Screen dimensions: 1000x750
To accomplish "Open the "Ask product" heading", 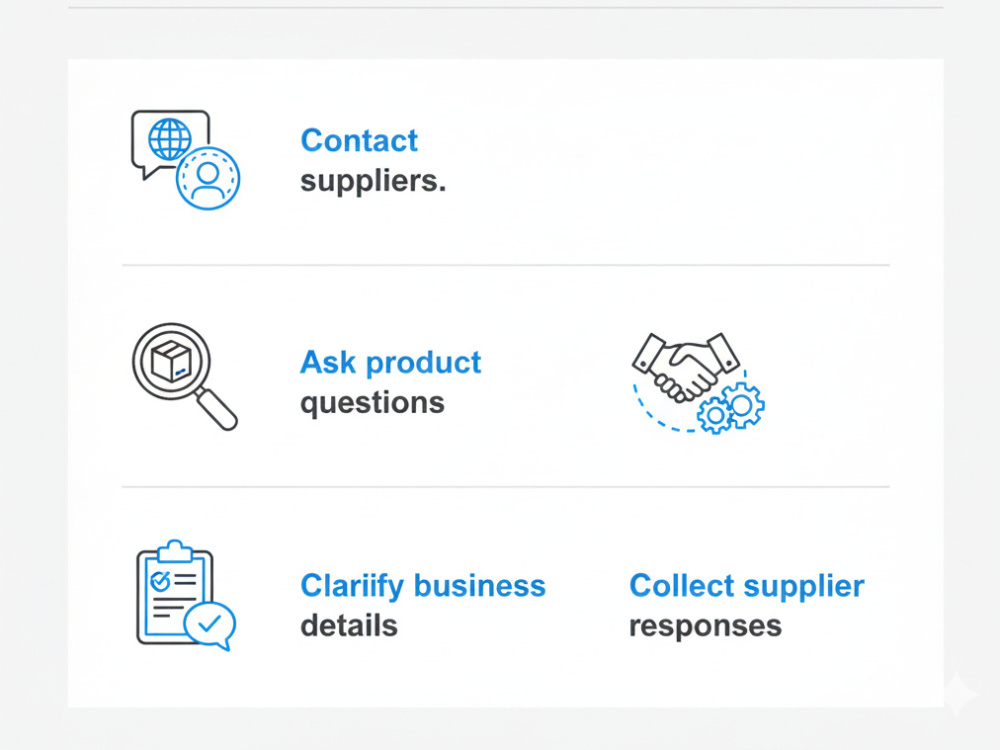I will [390, 362].
